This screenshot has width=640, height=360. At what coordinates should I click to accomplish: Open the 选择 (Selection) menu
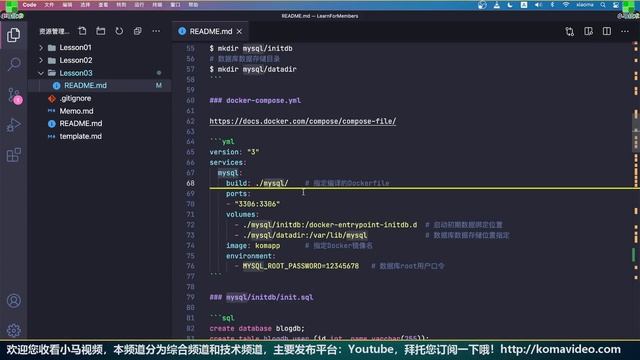(x=85, y=5)
